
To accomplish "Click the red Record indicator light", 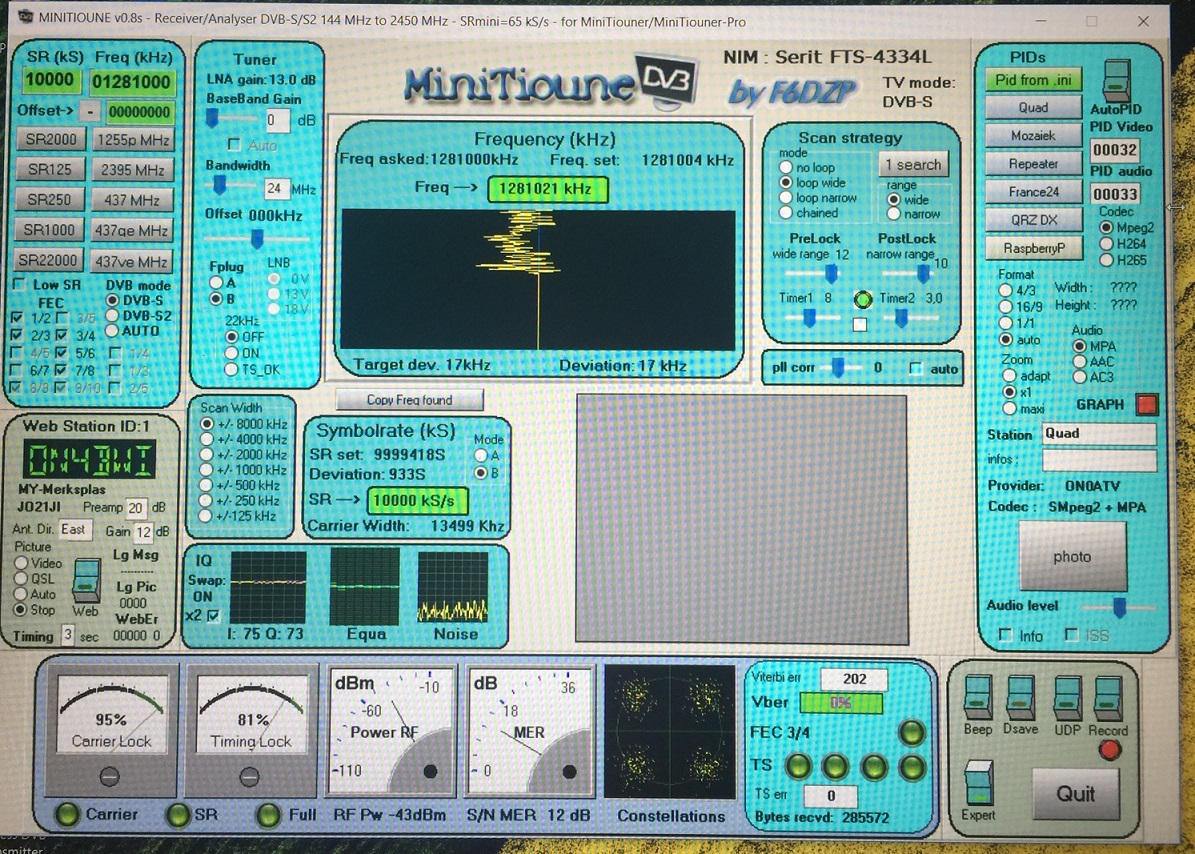I will coord(1110,750).
